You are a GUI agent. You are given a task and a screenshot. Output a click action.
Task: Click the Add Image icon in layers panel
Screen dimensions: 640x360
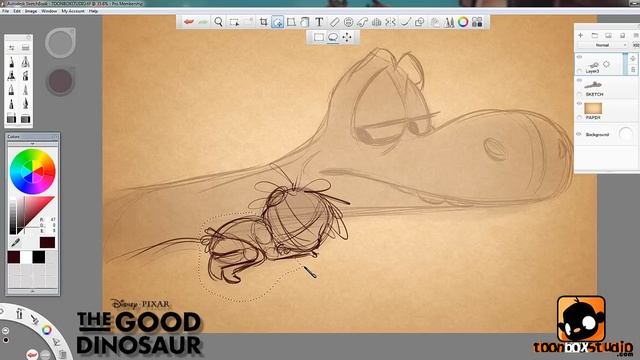pos(608,36)
